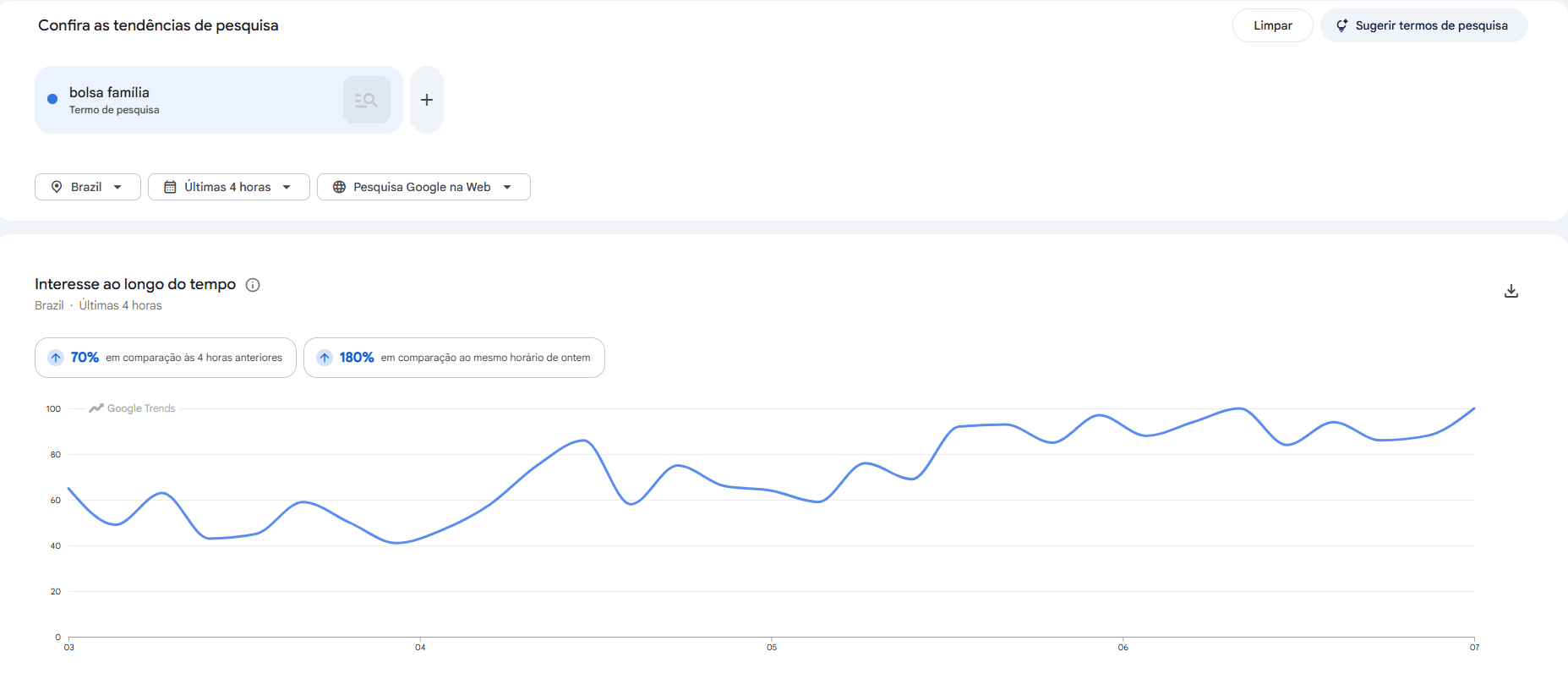
Task: Click the blue dot beside bolsa família
Action: tap(52, 99)
